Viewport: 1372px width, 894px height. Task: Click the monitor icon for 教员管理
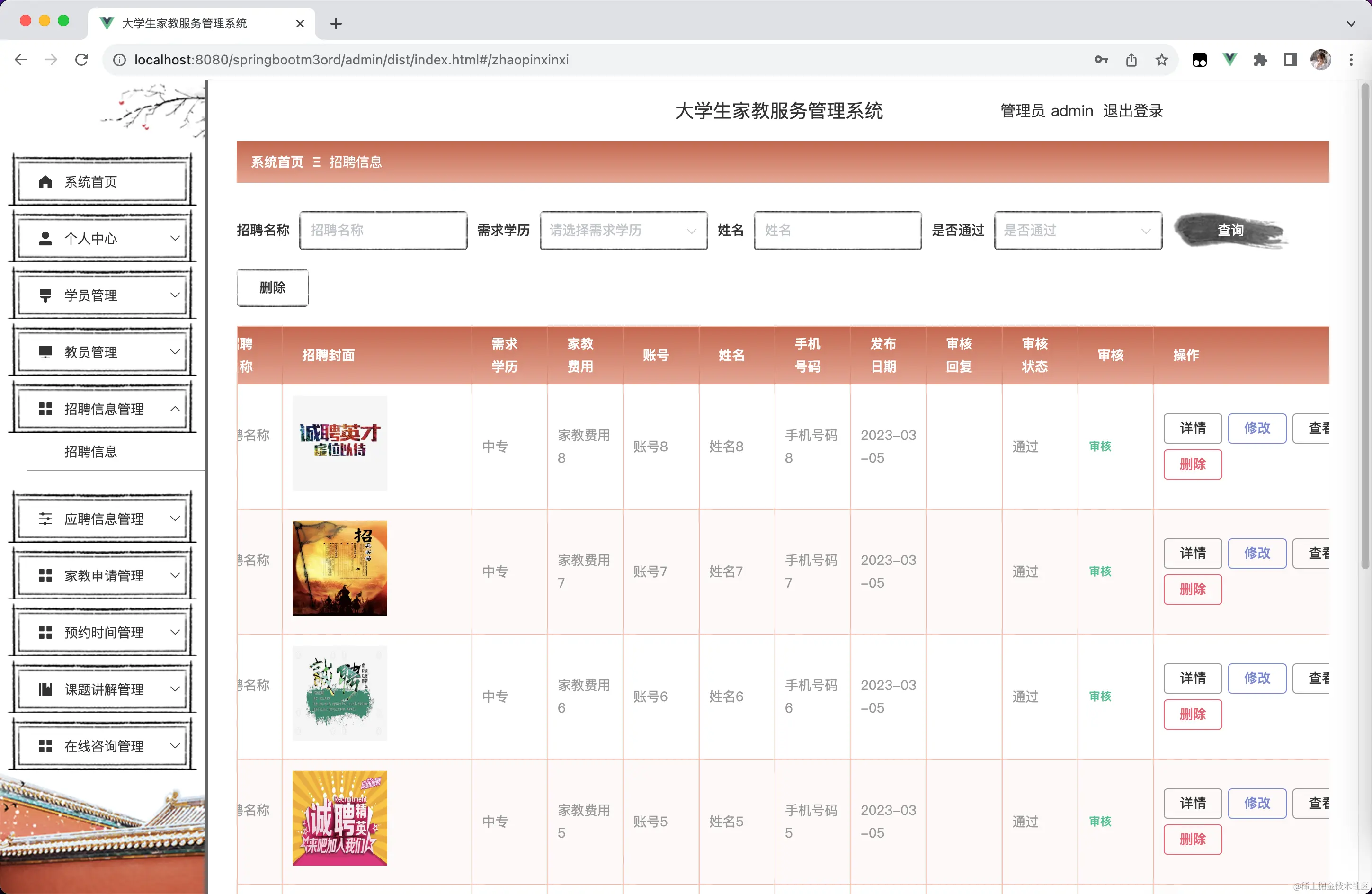tap(45, 352)
